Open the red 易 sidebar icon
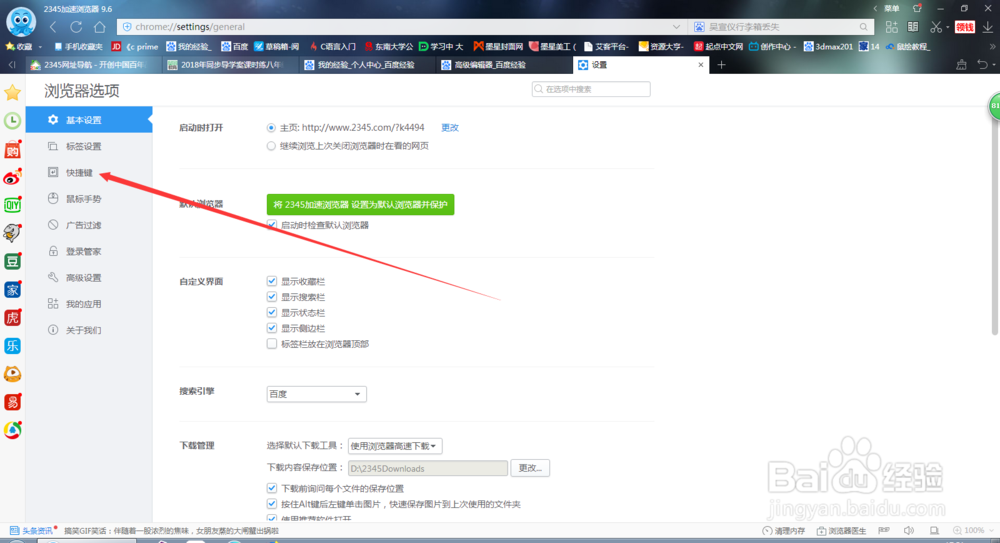This screenshot has height=543, width=1000. tap(12, 402)
